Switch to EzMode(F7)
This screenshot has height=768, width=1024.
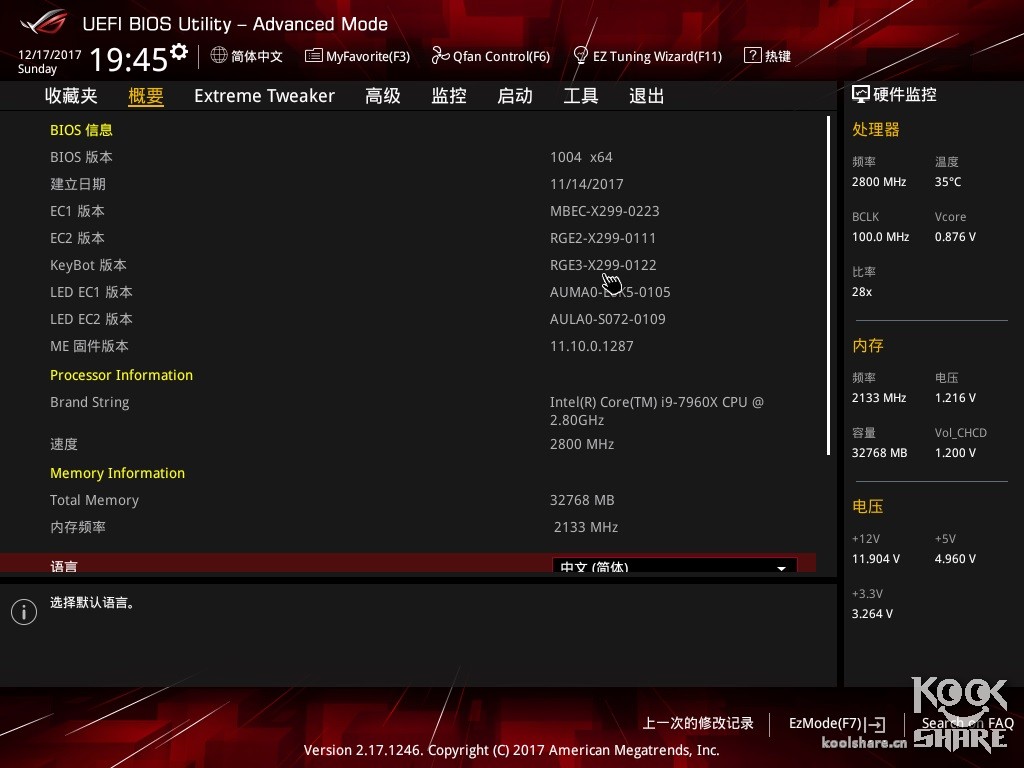coord(837,724)
